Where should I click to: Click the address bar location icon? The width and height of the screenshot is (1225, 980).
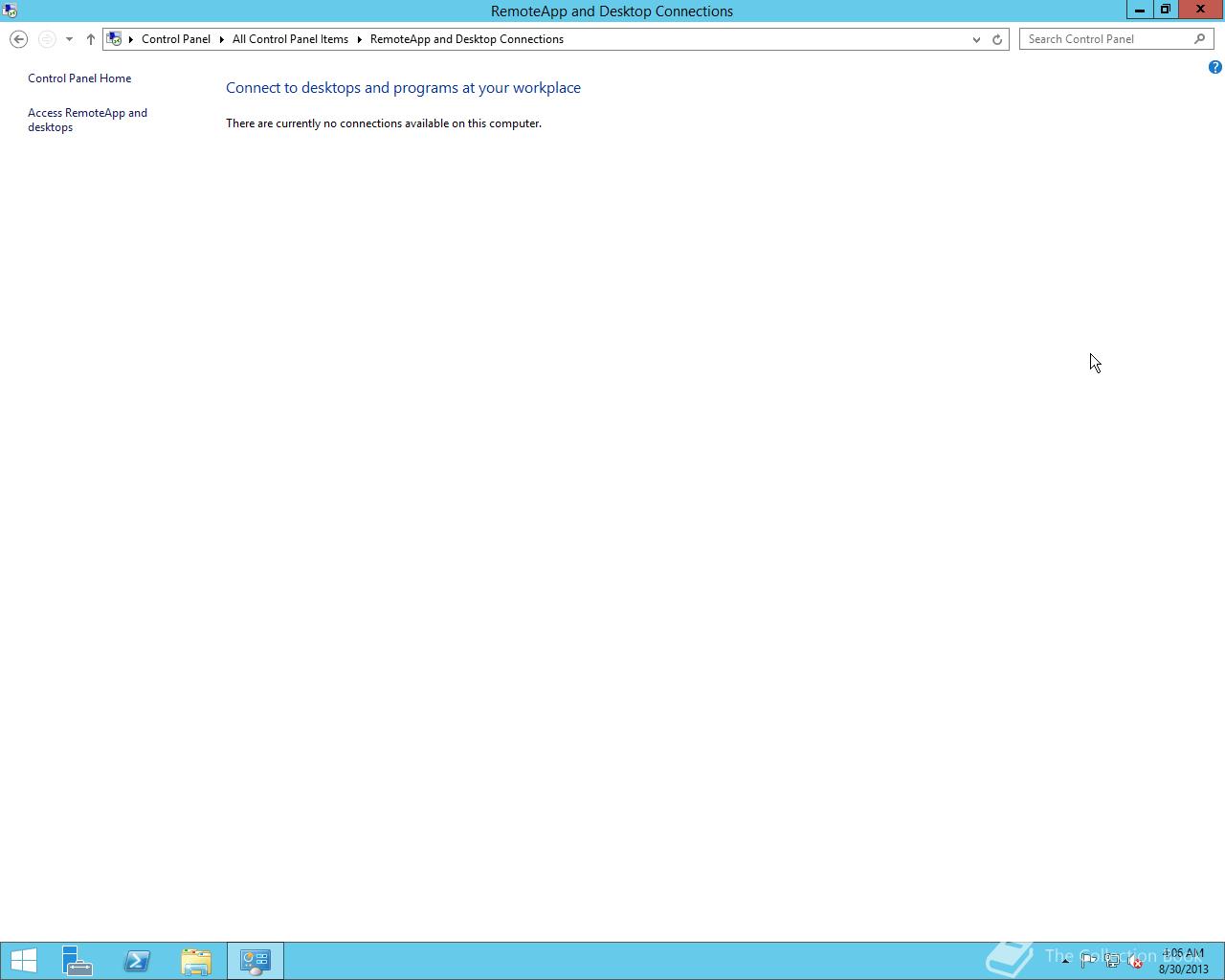[114, 39]
